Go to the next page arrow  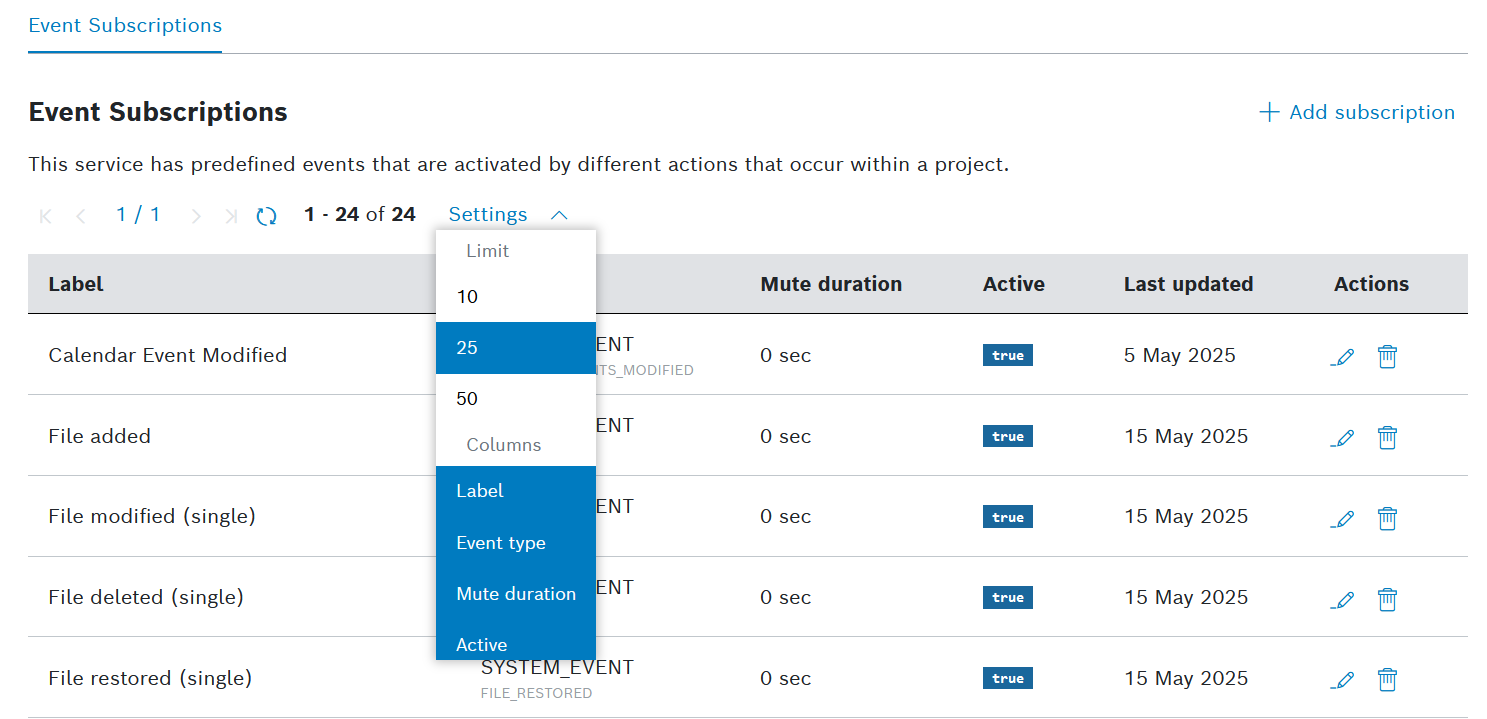tap(196, 216)
